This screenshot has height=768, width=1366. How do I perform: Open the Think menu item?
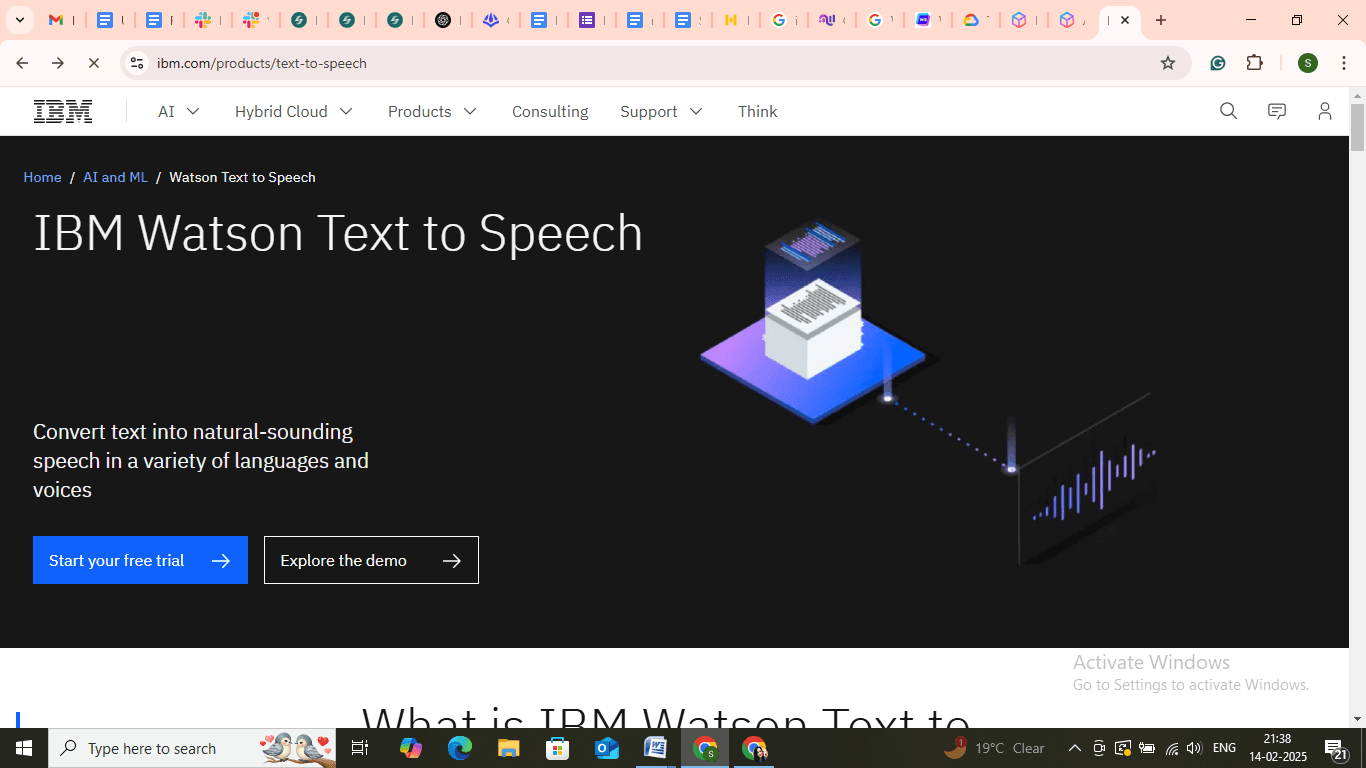click(758, 111)
